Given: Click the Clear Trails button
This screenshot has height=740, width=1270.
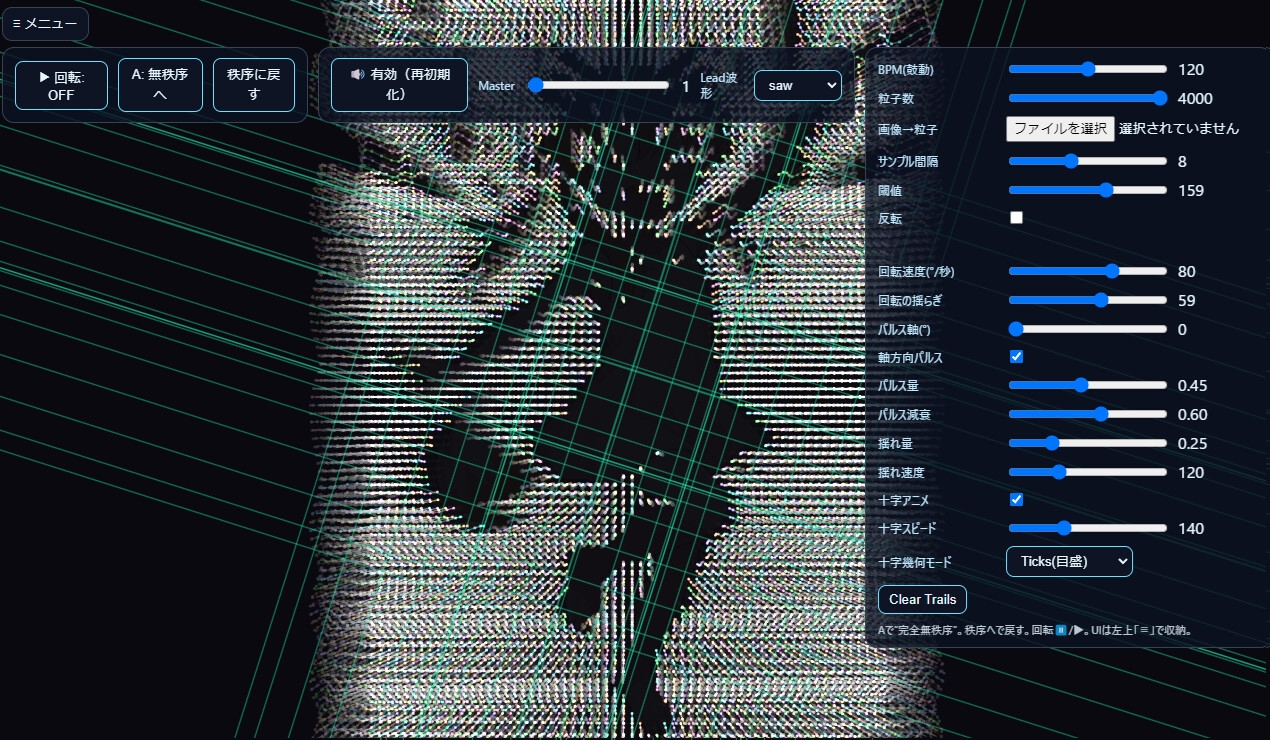Looking at the screenshot, I should point(922,599).
